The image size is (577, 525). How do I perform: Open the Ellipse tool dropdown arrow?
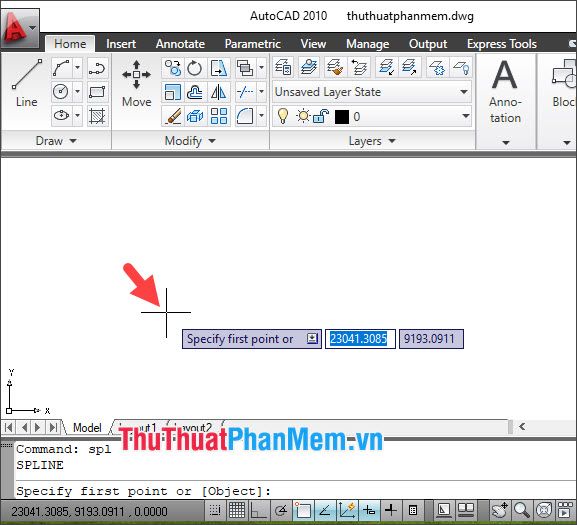(78, 116)
